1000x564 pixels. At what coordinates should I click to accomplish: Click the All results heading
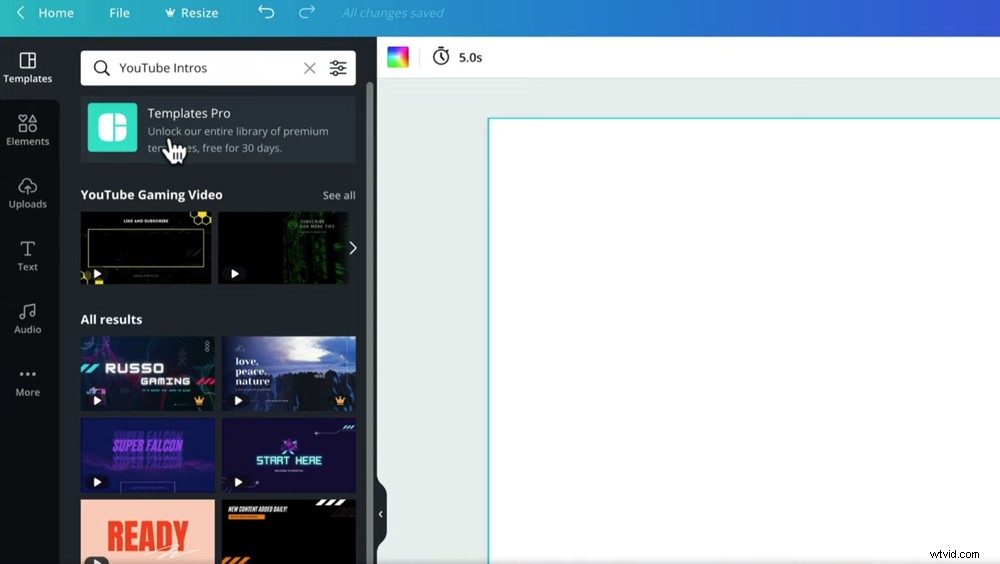pos(111,320)
